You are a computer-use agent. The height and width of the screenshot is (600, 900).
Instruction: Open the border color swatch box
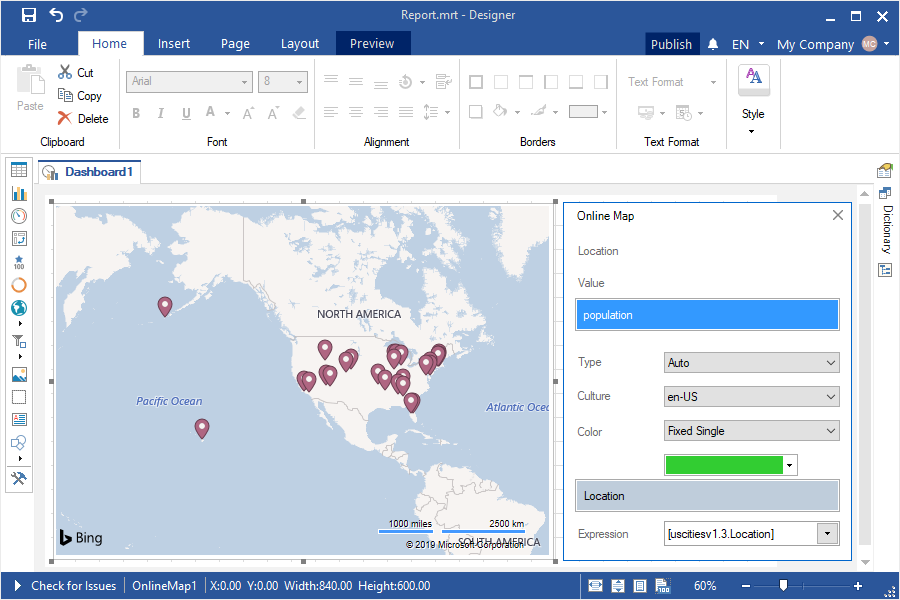pyautogui.click(x=583, y=111)
